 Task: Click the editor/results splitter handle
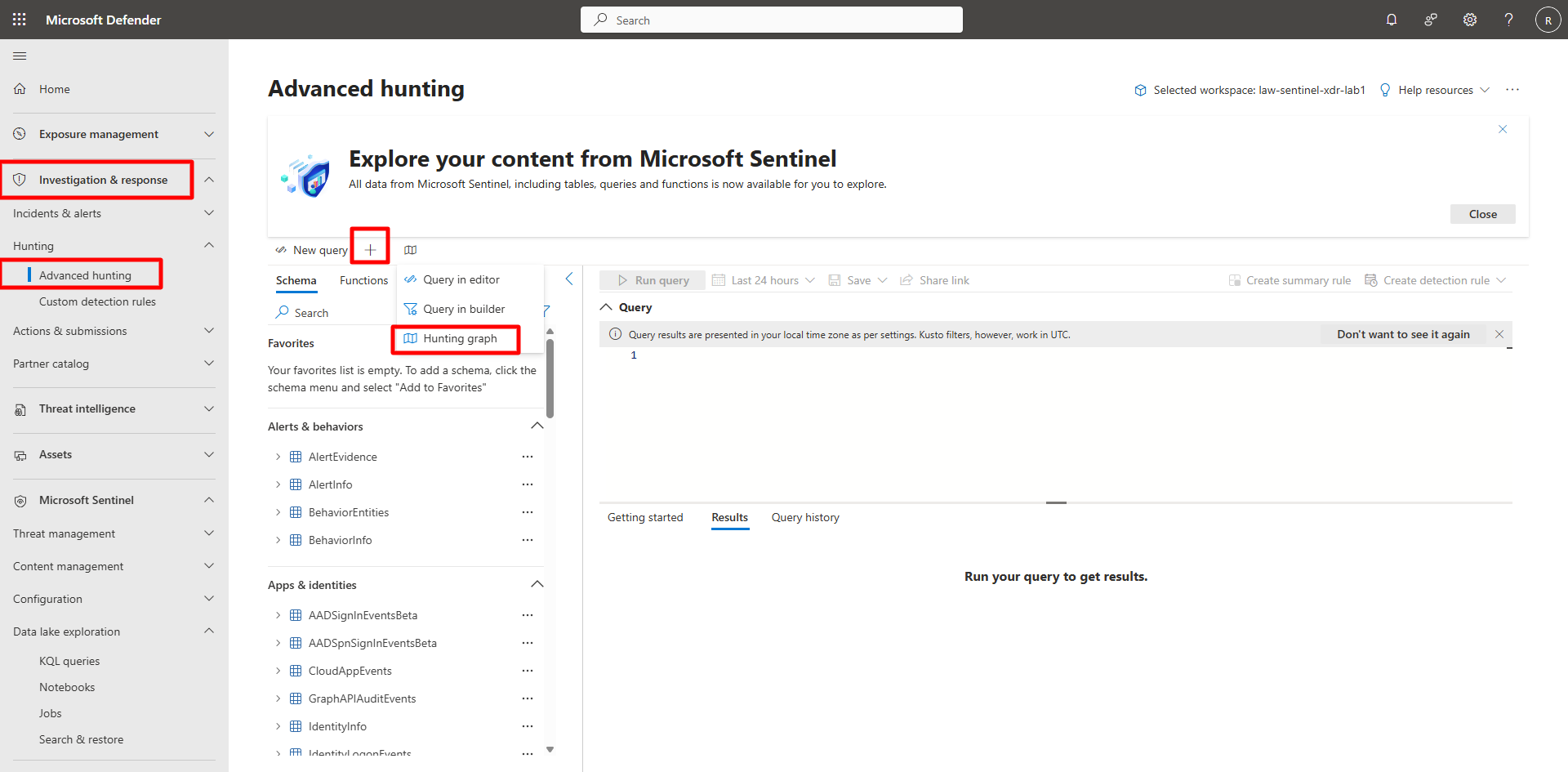tap(1056, 502)
